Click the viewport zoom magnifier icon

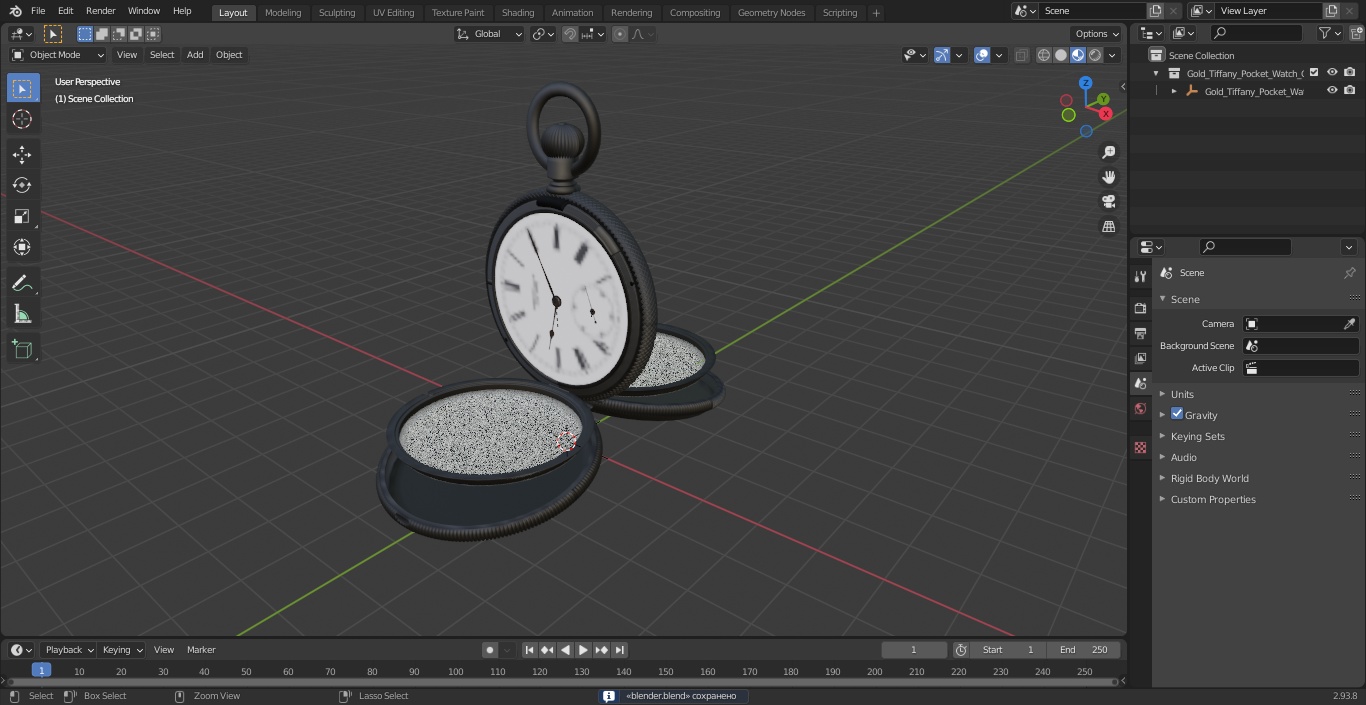(1108, 152)
